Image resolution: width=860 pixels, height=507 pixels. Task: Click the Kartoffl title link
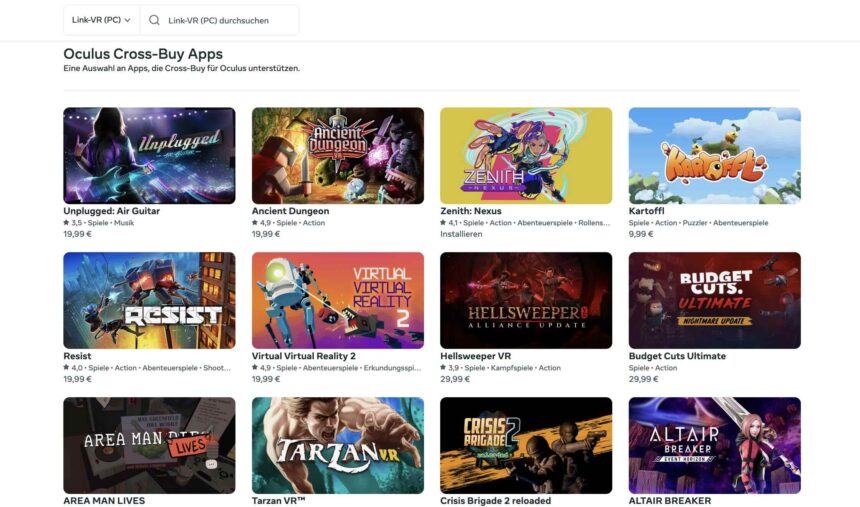click(x=647, y=211)
